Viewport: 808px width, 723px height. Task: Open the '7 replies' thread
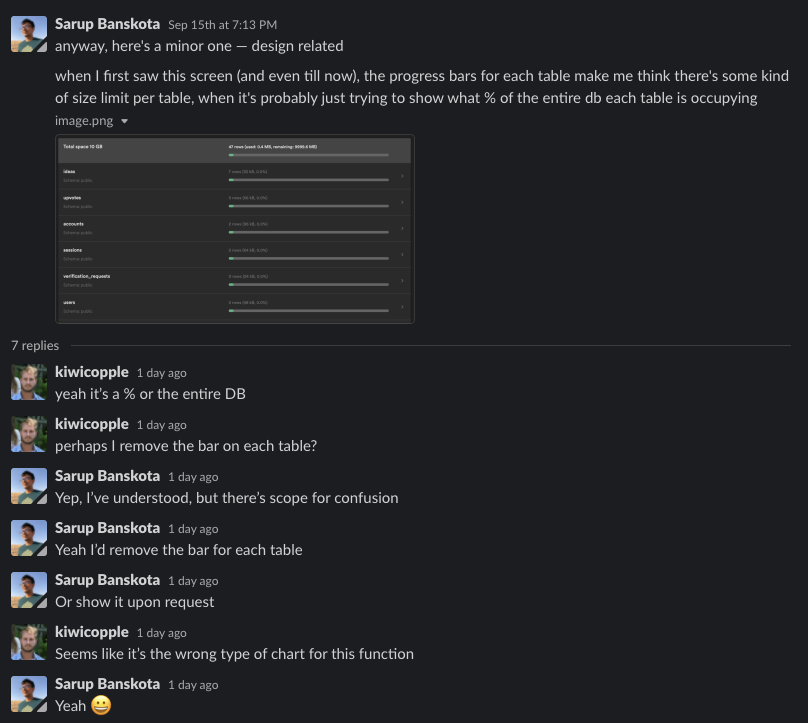(x=35, y=345)
